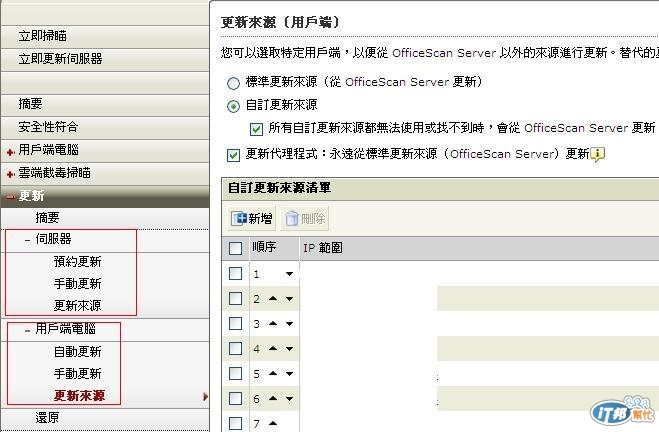
Task: Open 立即掃瞄 in the sidebar
Action: pyautogui.click(x=42, y=36)
